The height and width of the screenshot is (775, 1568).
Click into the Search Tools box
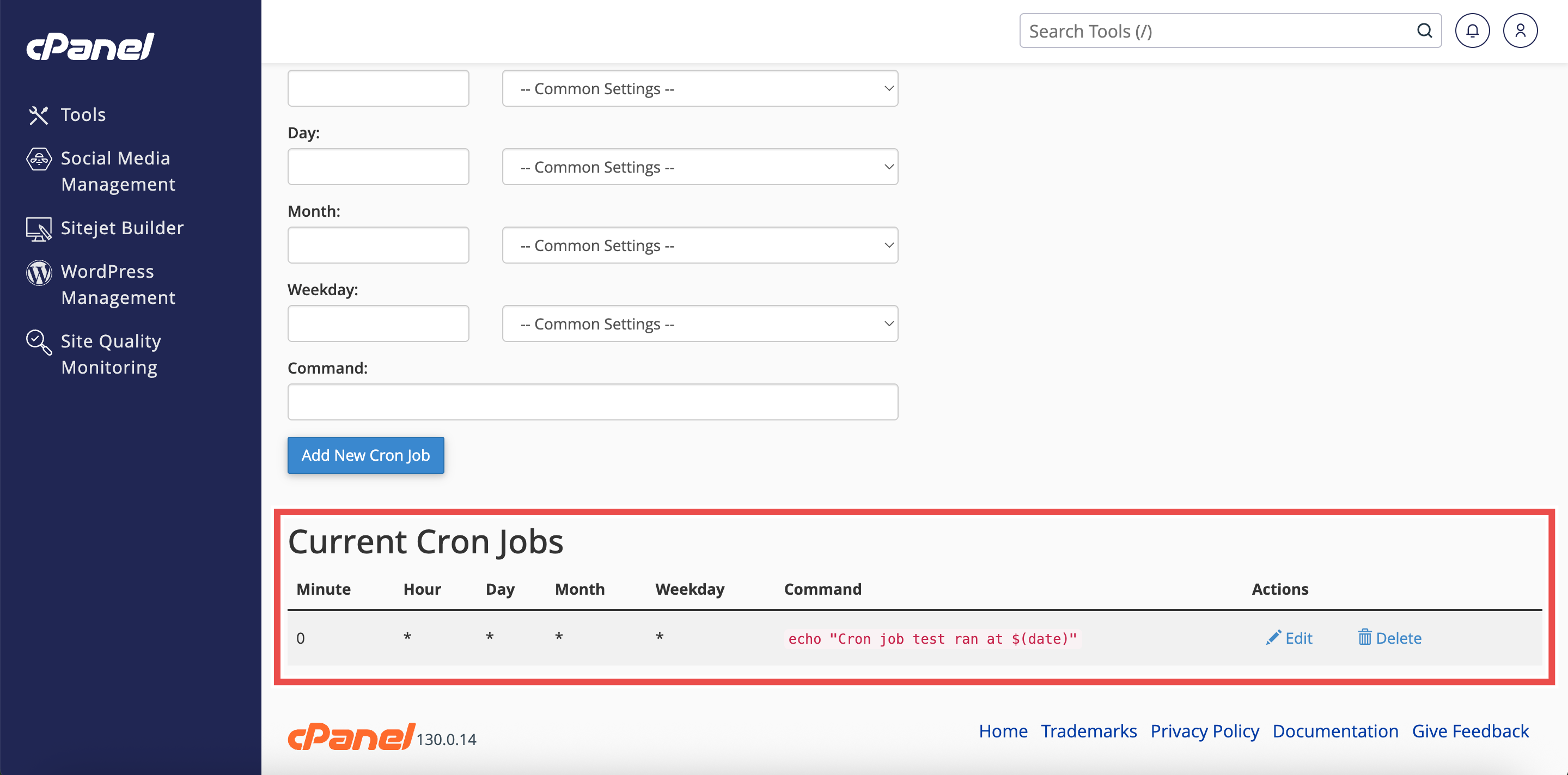click(x=1217, y=31)
